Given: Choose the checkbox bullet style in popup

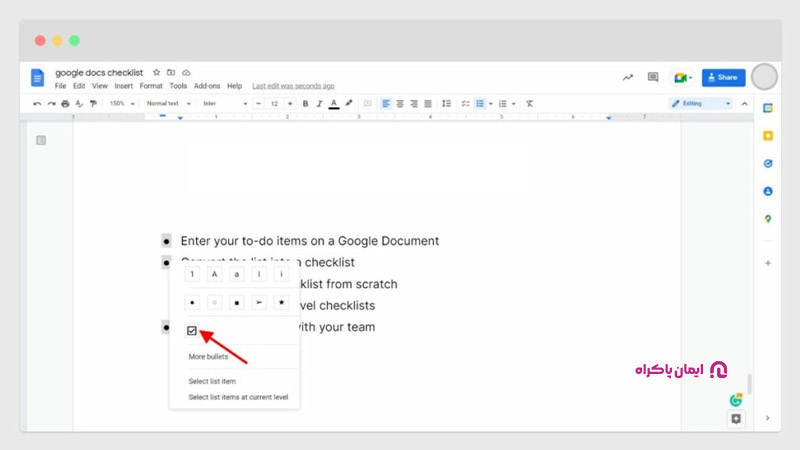Looking at the screenshot, I should [x=192, y=330].
